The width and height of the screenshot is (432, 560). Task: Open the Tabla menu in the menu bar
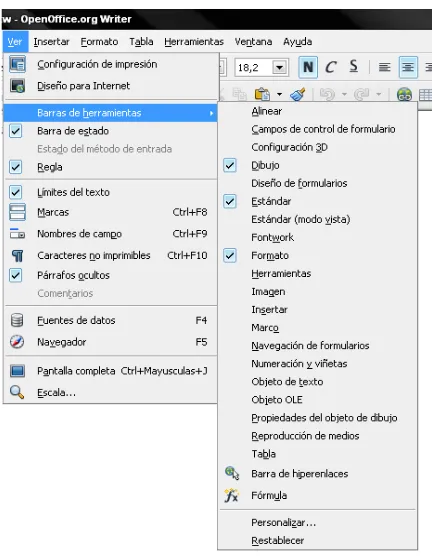(x=141, y=42)
